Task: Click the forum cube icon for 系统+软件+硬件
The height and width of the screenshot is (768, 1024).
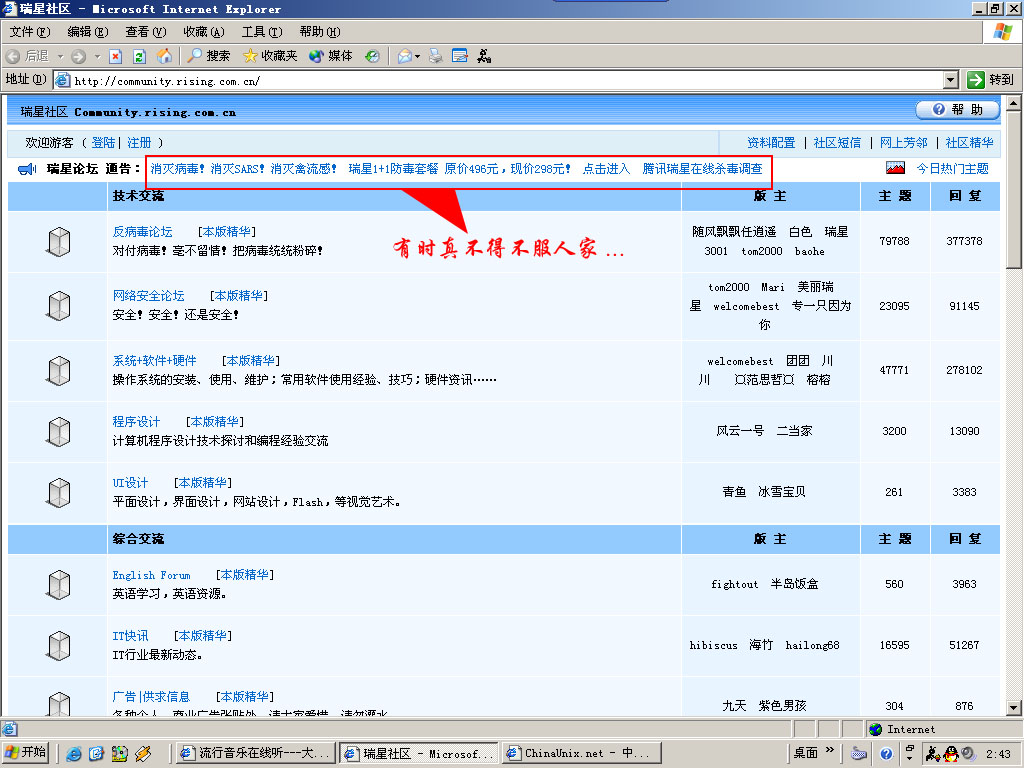Action: point(59,370)
